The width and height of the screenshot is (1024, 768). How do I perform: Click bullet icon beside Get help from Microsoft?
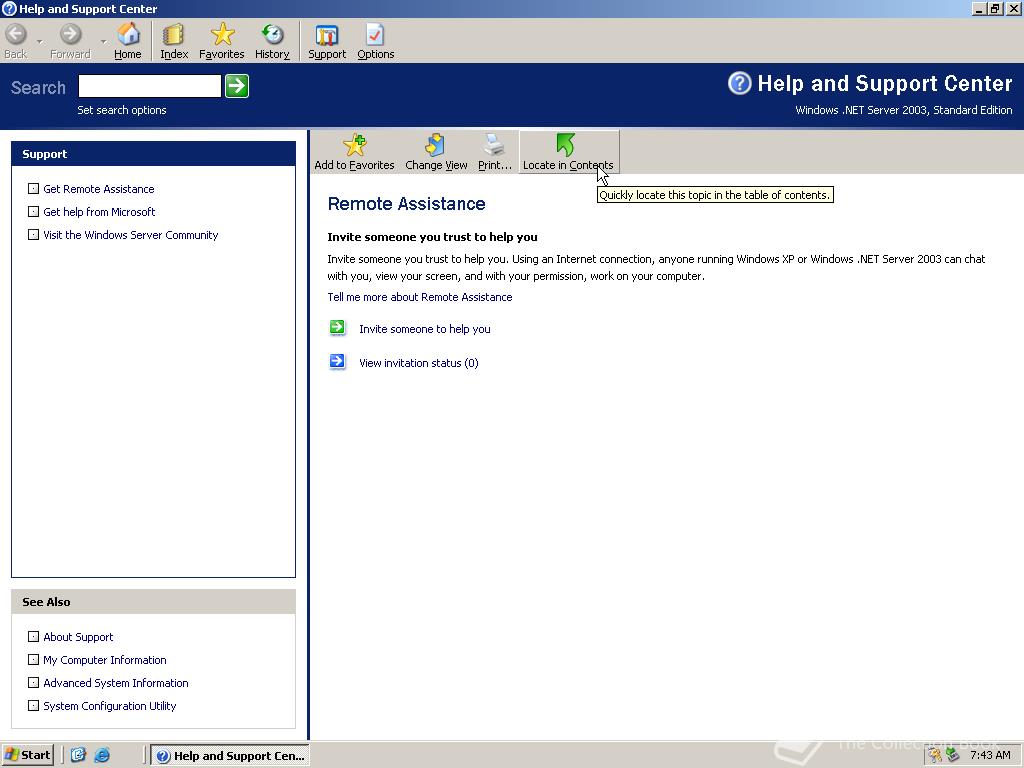click(x=33, y=212)
